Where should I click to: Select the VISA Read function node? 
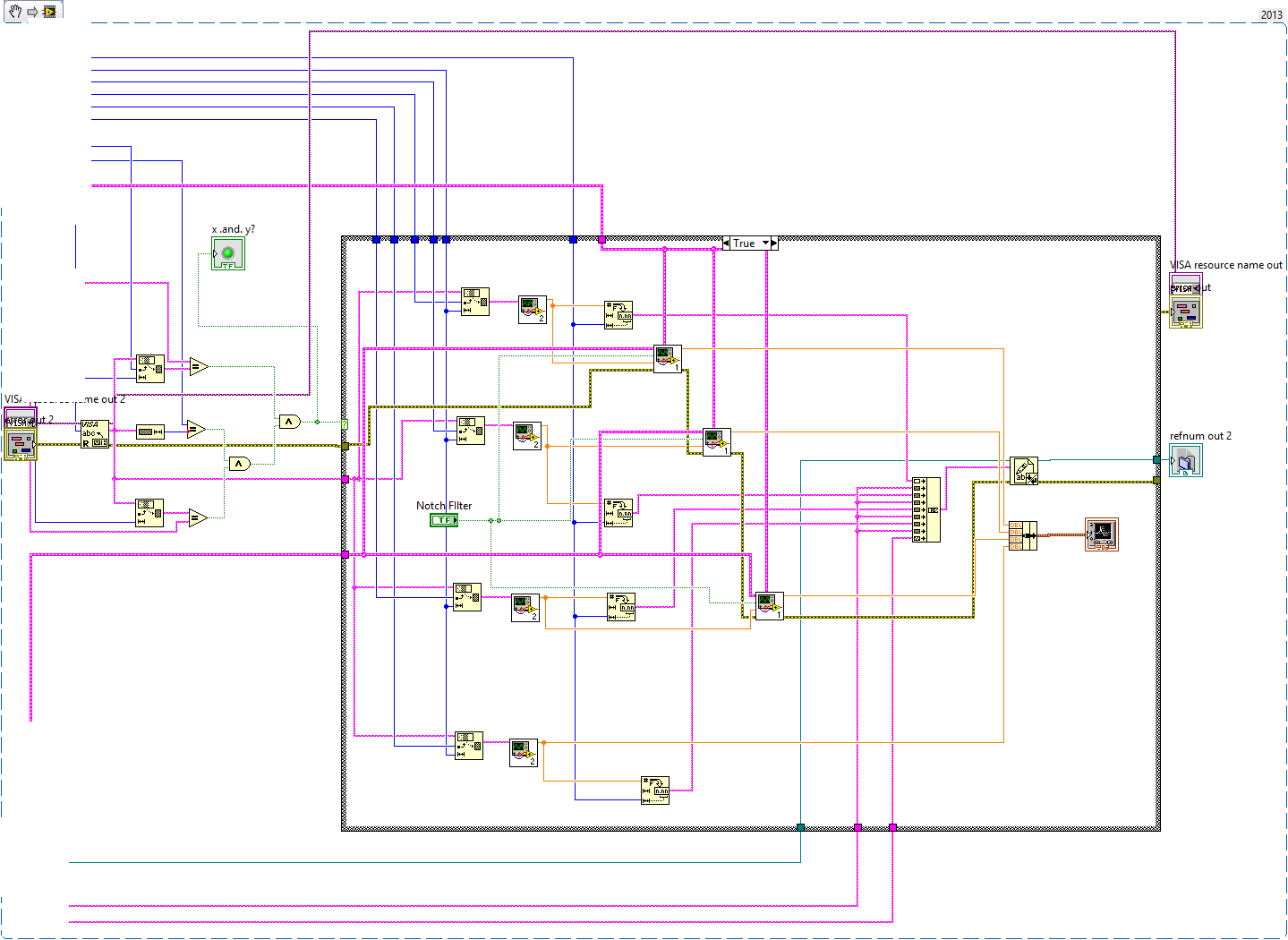(x=95, y=434)
